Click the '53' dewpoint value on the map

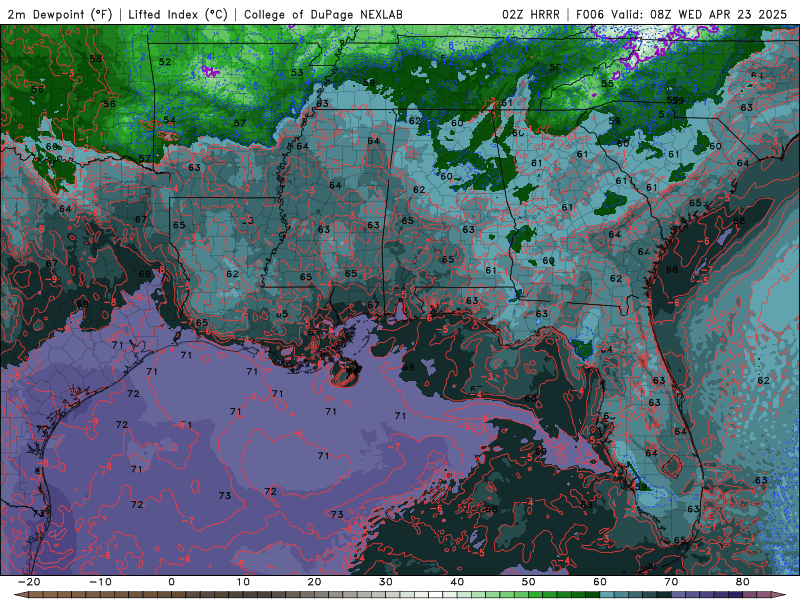coord(297,72)
